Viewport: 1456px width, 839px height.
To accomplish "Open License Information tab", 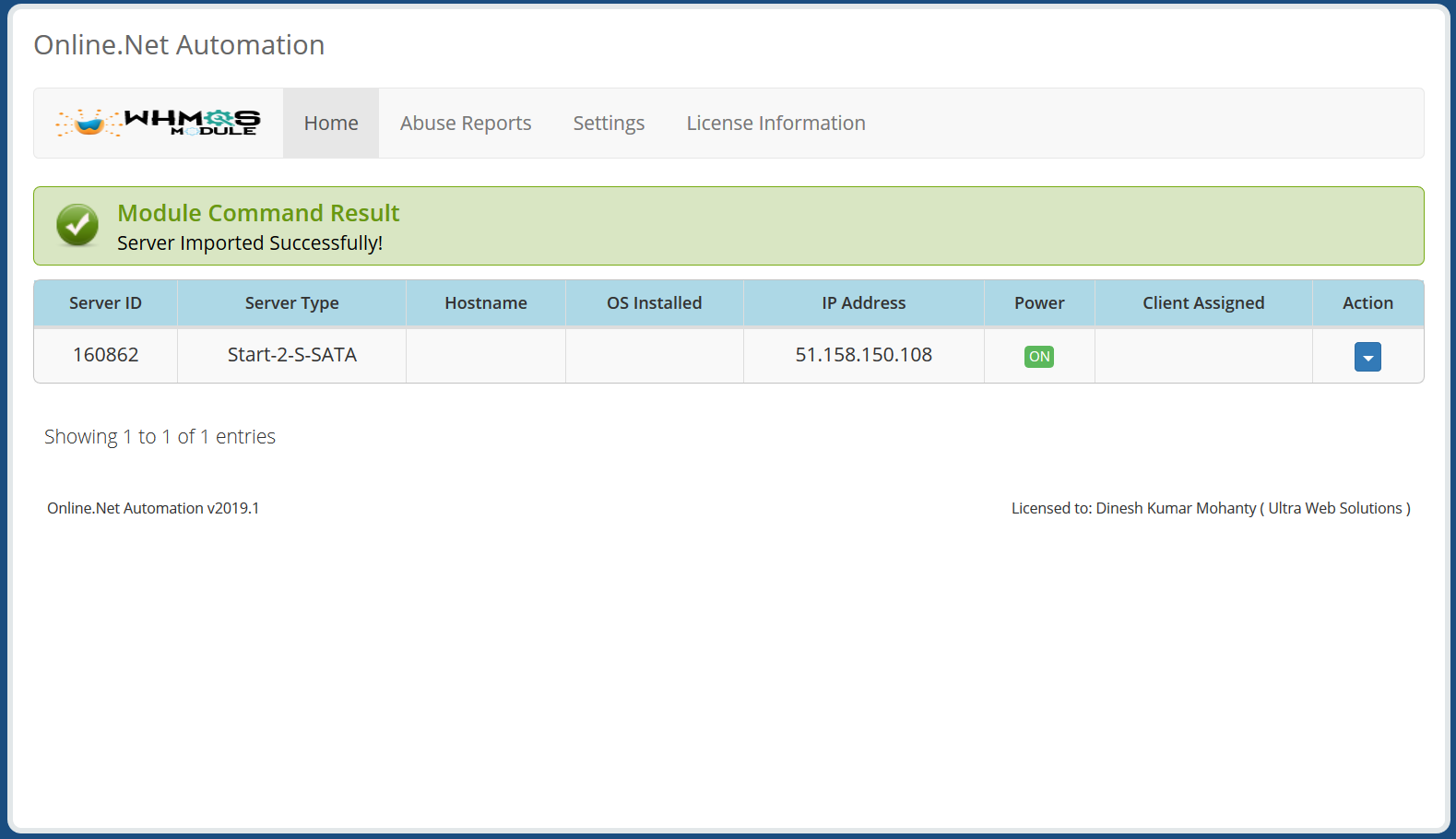I will pyautogui.click(x=775, y=123).
